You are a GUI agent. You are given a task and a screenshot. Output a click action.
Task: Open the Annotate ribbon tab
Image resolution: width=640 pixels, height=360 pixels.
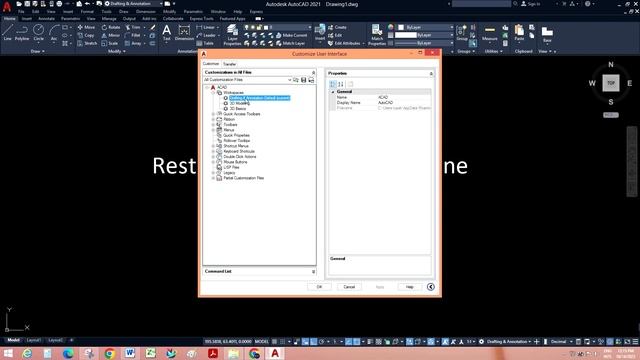coord(46,19)
